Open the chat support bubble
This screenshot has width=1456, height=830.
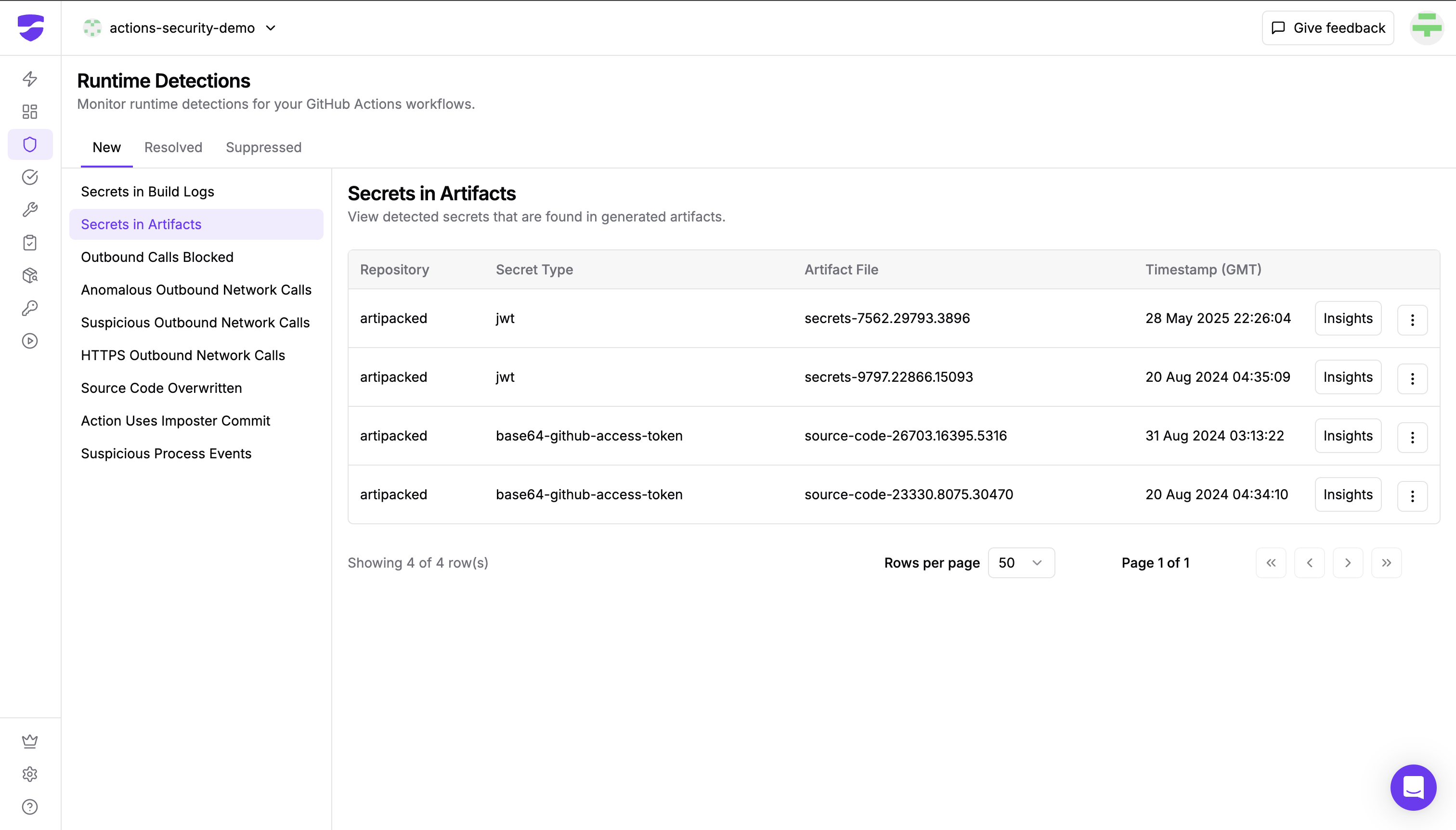[x=1413, y=787]
